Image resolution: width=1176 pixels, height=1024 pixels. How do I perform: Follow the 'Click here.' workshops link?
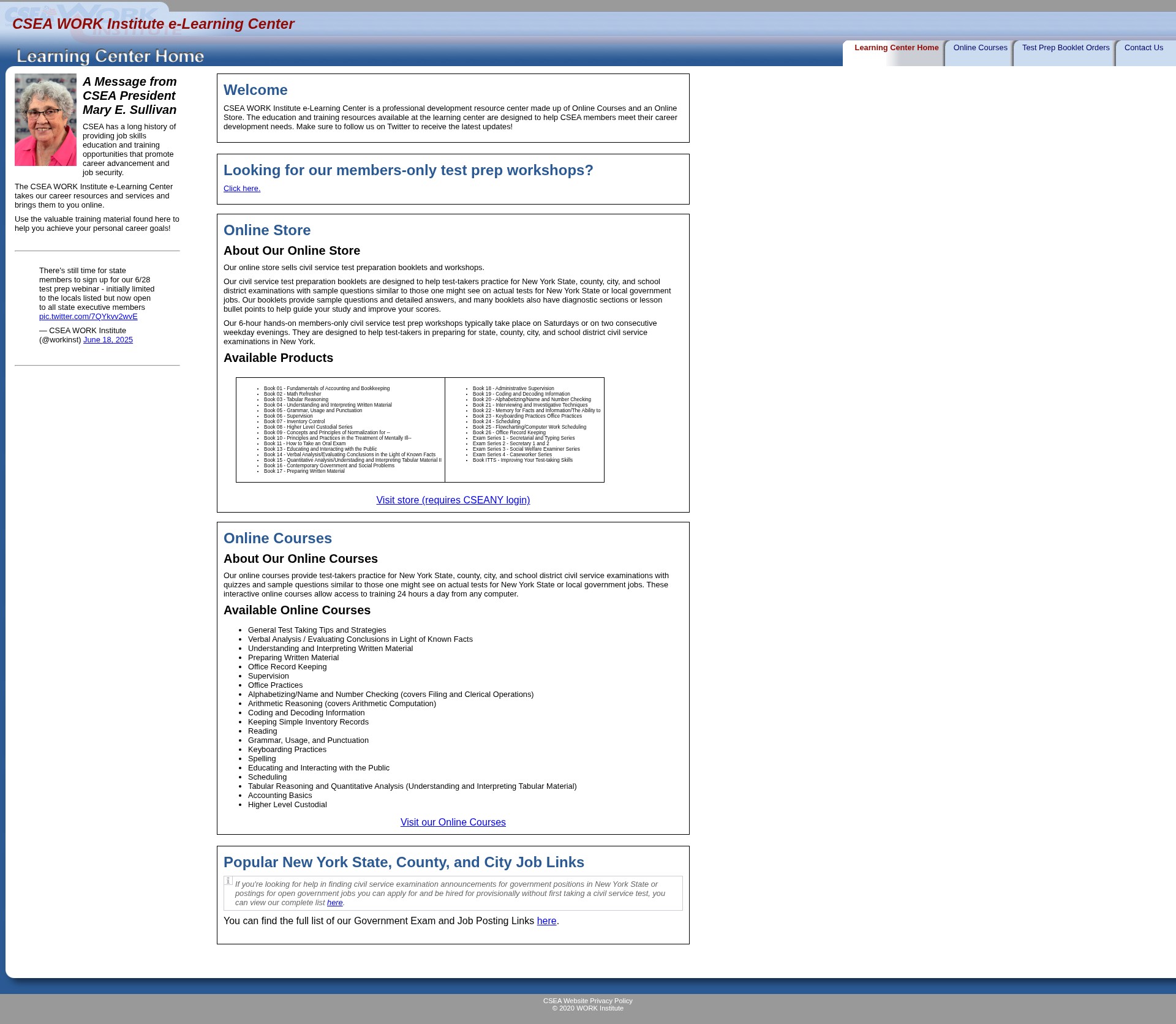tap(242, 189)
